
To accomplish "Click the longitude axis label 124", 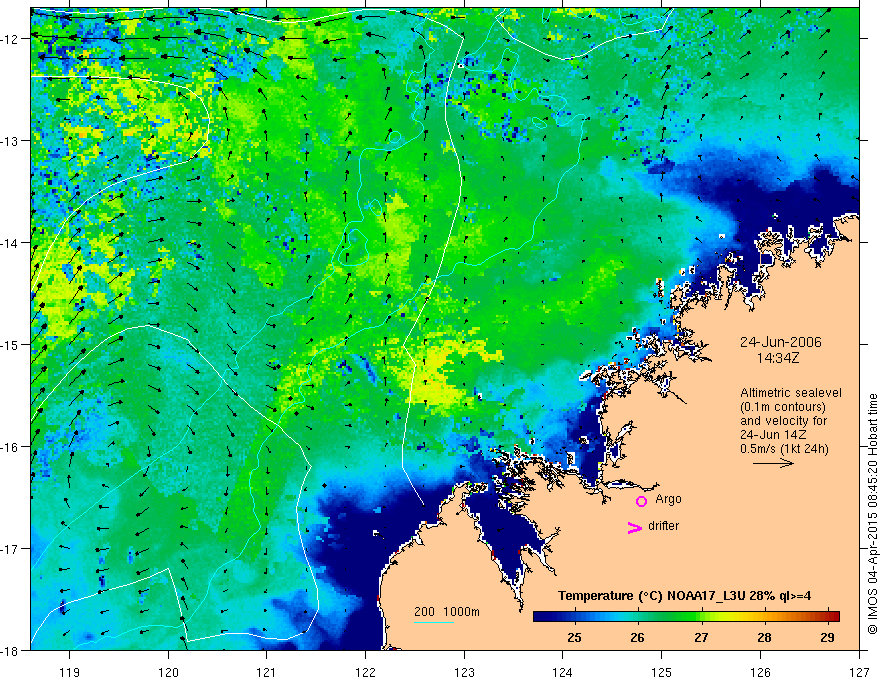I will click(x=563, y=672).
